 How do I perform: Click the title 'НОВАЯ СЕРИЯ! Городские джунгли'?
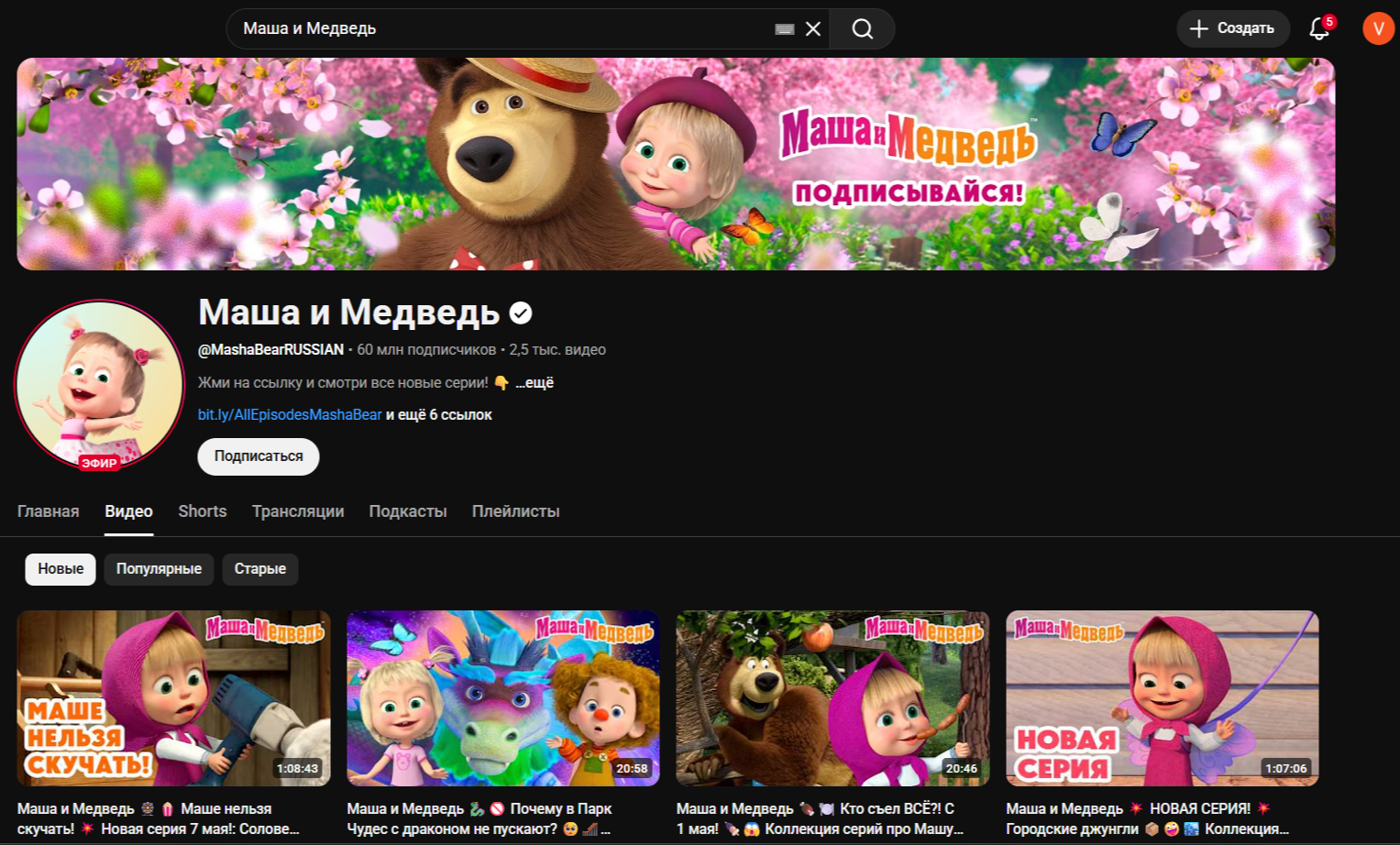[x=1147, y=818]
